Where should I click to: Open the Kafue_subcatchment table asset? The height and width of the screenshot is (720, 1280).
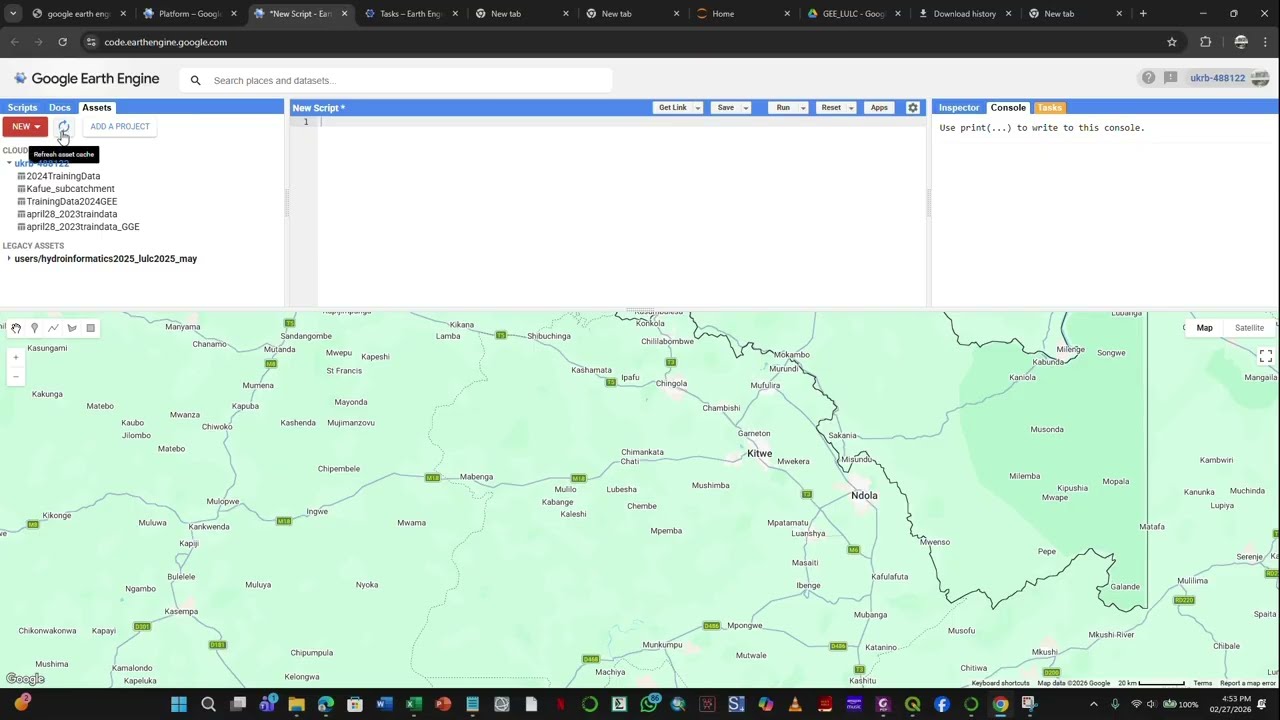pyautogui.click(x=70, y=189)
